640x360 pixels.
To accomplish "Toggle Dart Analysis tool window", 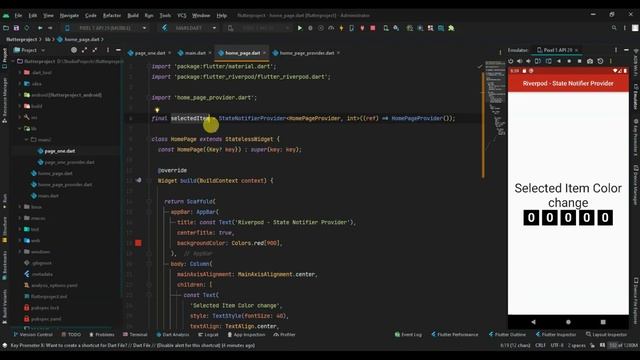I will click(173, 335).
